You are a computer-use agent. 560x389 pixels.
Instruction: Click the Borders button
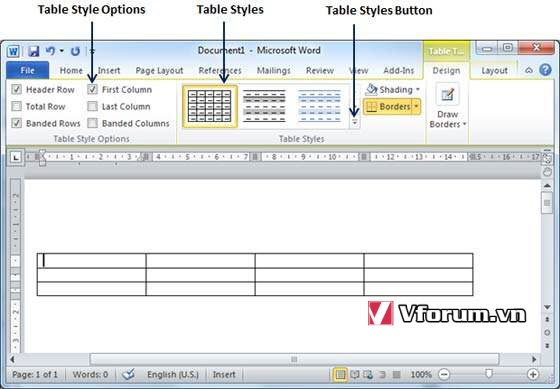(x=388, y=106)
